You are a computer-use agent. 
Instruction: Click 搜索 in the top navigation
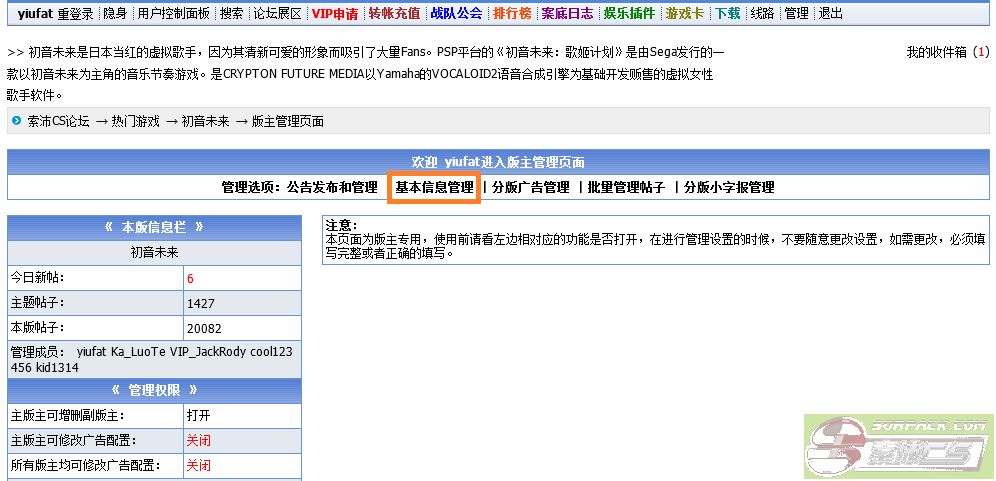click(x=231, y=14)
